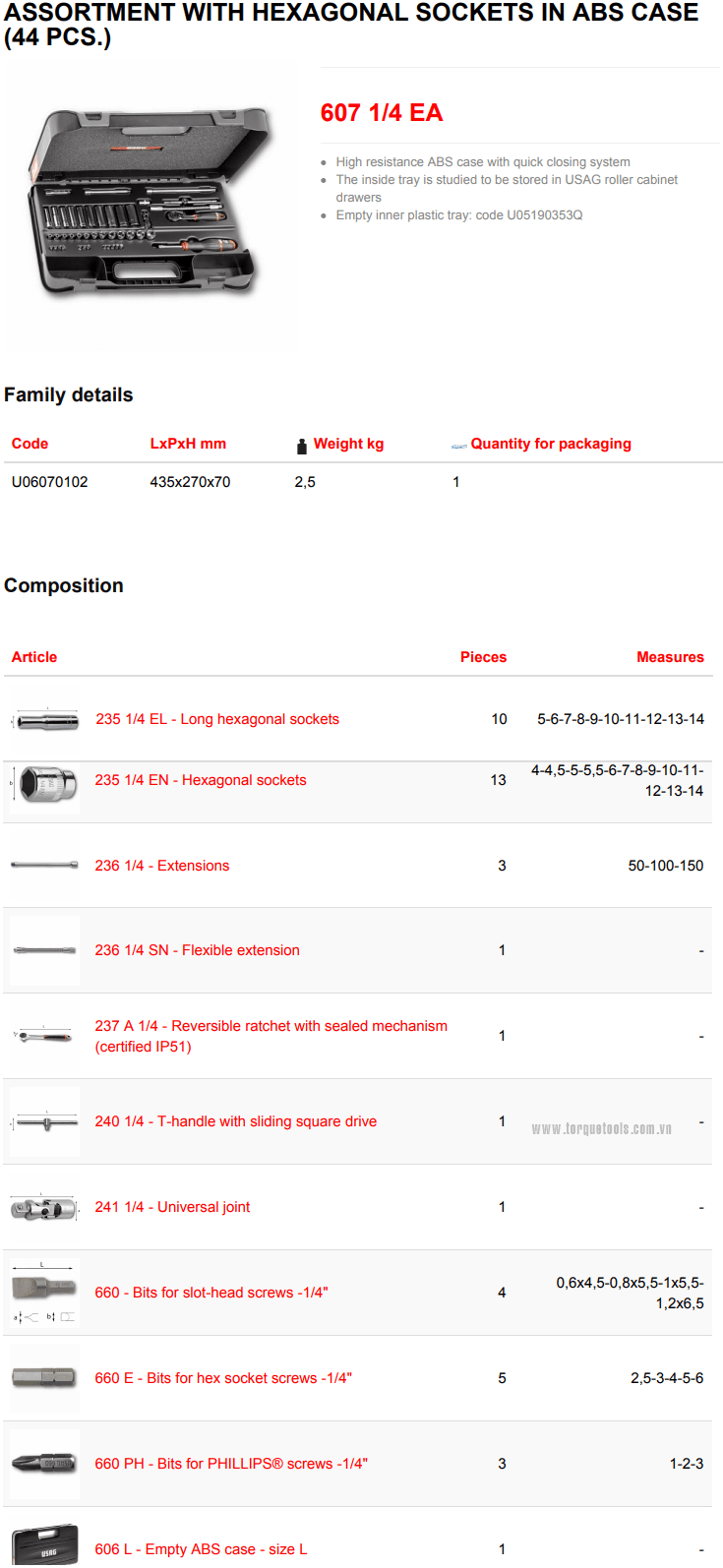The width and height of the screenshot is (723, 1568).
Task: Open the 241 1/4 Universal joint link
Action: click(172, 1207)
